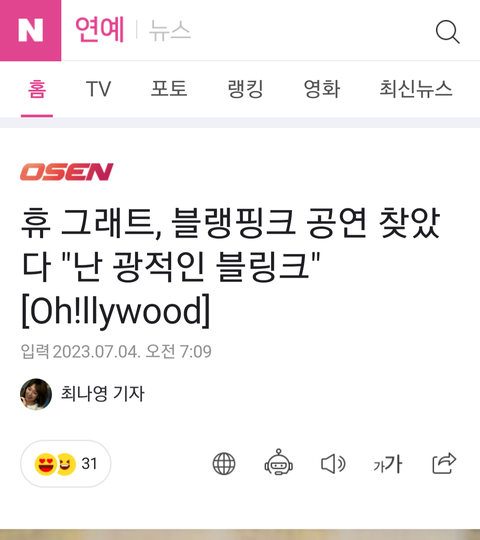Click reporter 최나영 기자 name
This screenshot has width=480, height=540.
pos(103,393)
